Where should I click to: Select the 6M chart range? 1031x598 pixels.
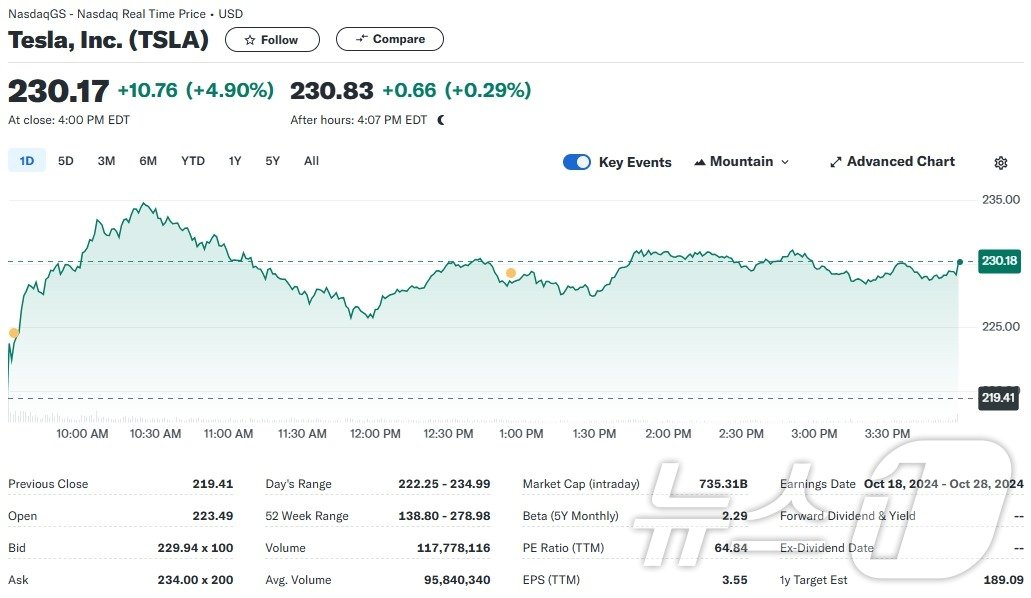point(148,161)
